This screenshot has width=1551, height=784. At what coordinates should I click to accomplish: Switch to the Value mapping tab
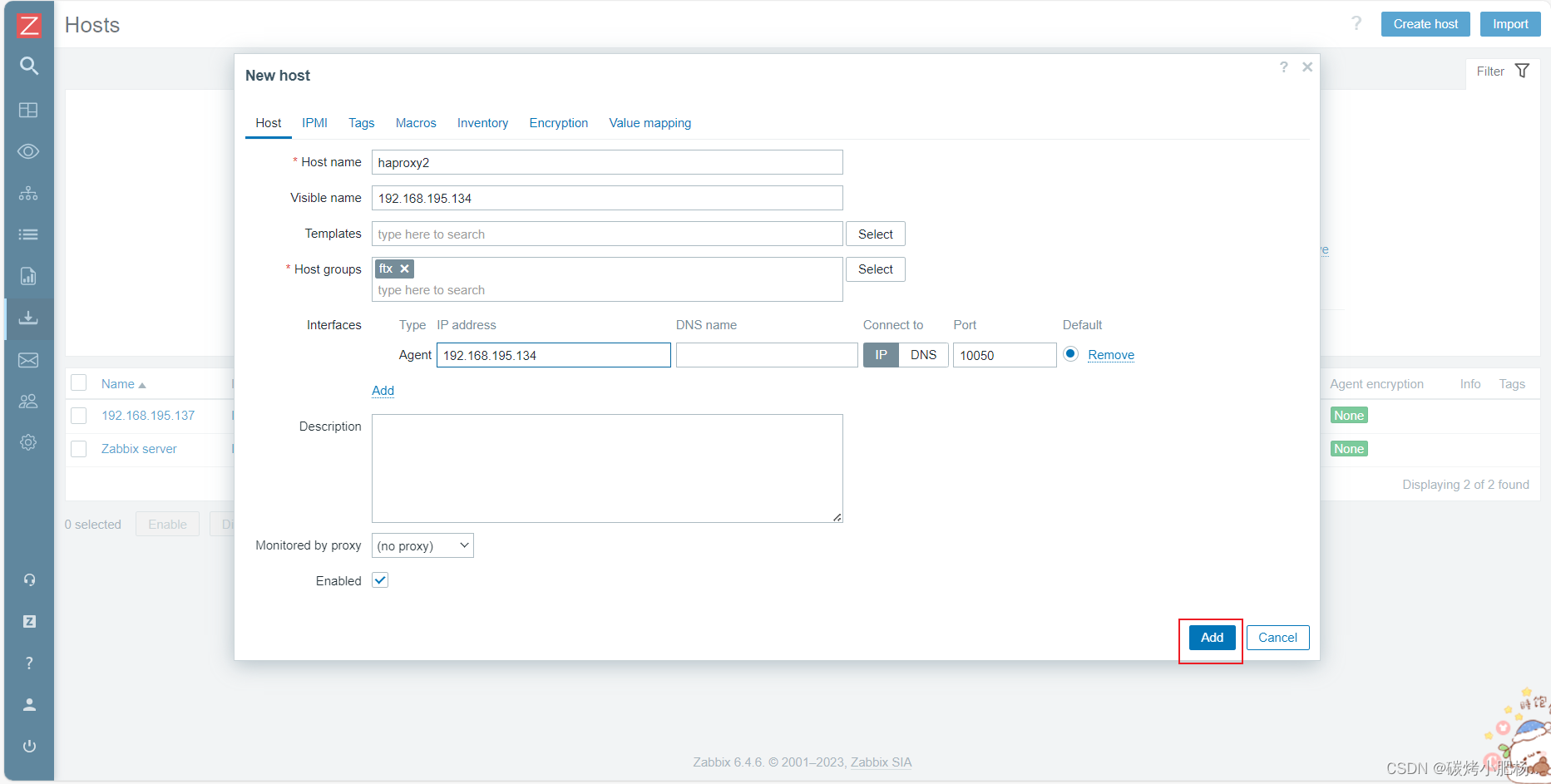[650, 123]
